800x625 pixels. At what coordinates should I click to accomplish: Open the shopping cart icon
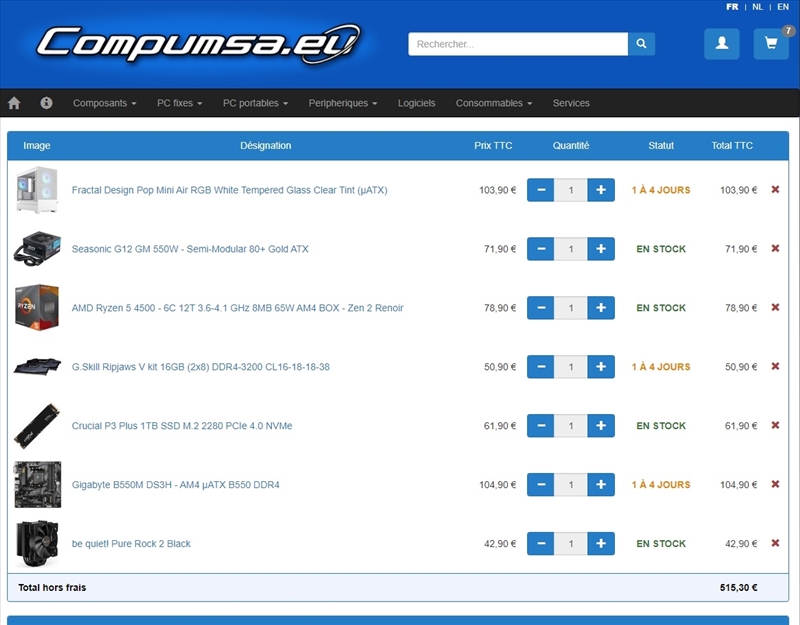(x=771, y=44)
